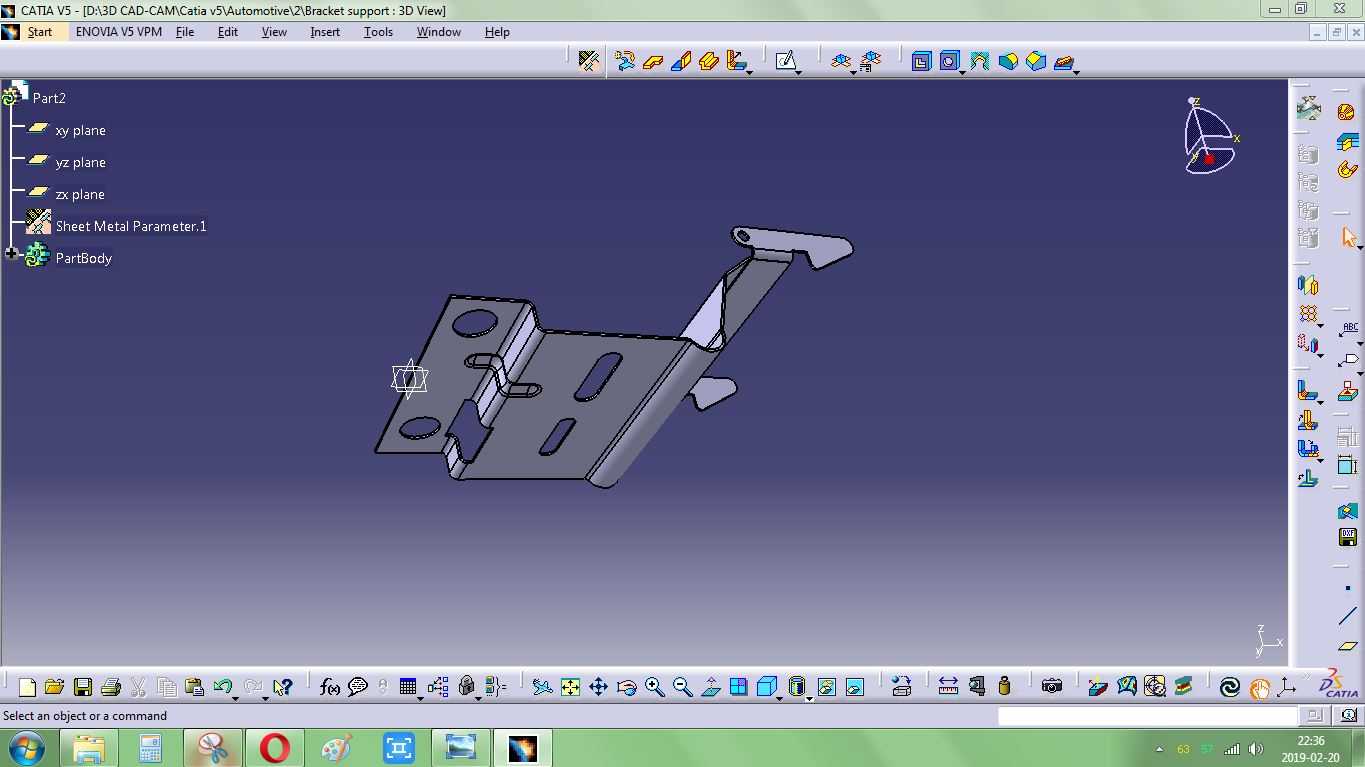1365x767 pixels.
Task: Open Sheet Metal Parameters tool in top toolbar
Action: pyautogui.click(x=589, y=61)
